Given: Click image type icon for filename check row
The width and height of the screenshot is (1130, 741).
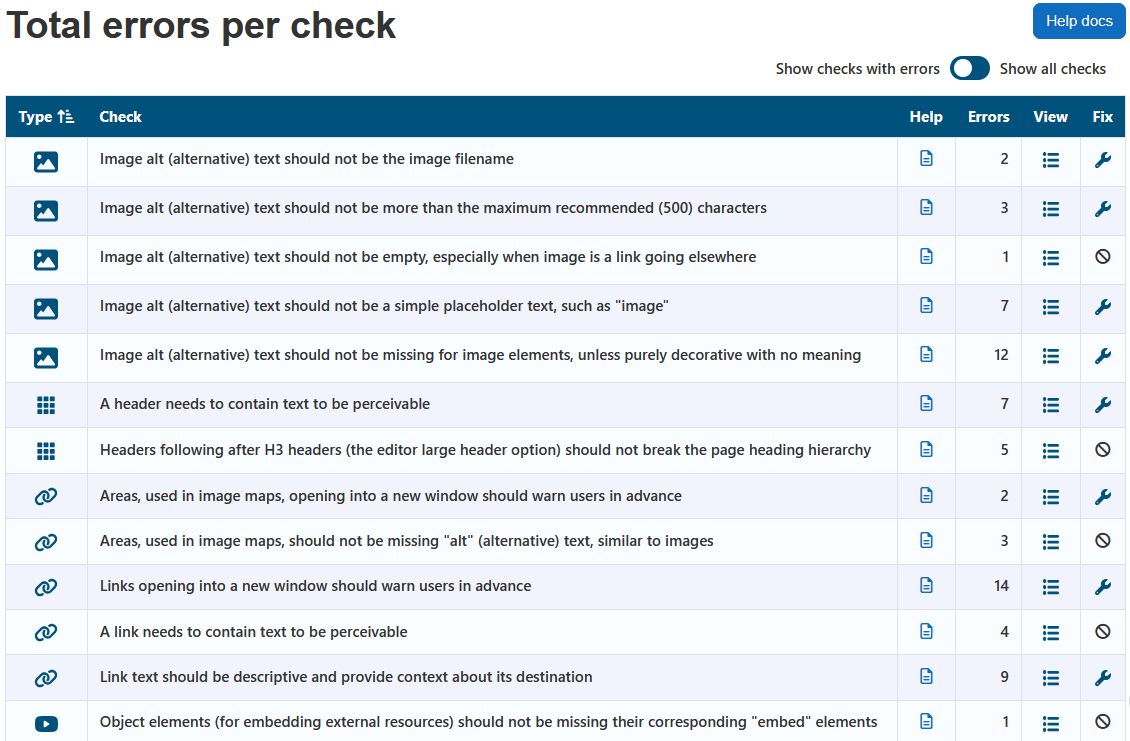Looking at the screenshot, I should (x=46, y=161).
